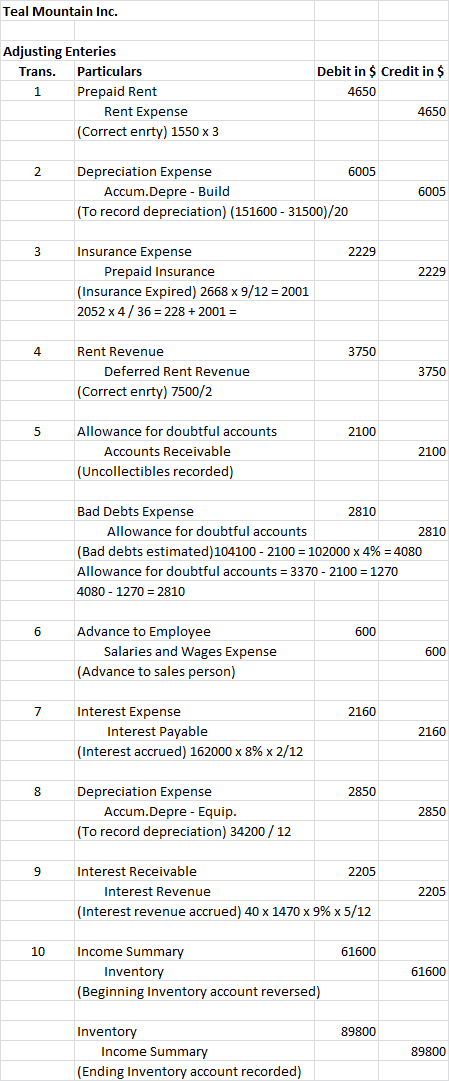Select the '2052 x 4 / 36 = 228 + 2001 =' row
This screenshot has width=449, height=1081.
[157, 312]
